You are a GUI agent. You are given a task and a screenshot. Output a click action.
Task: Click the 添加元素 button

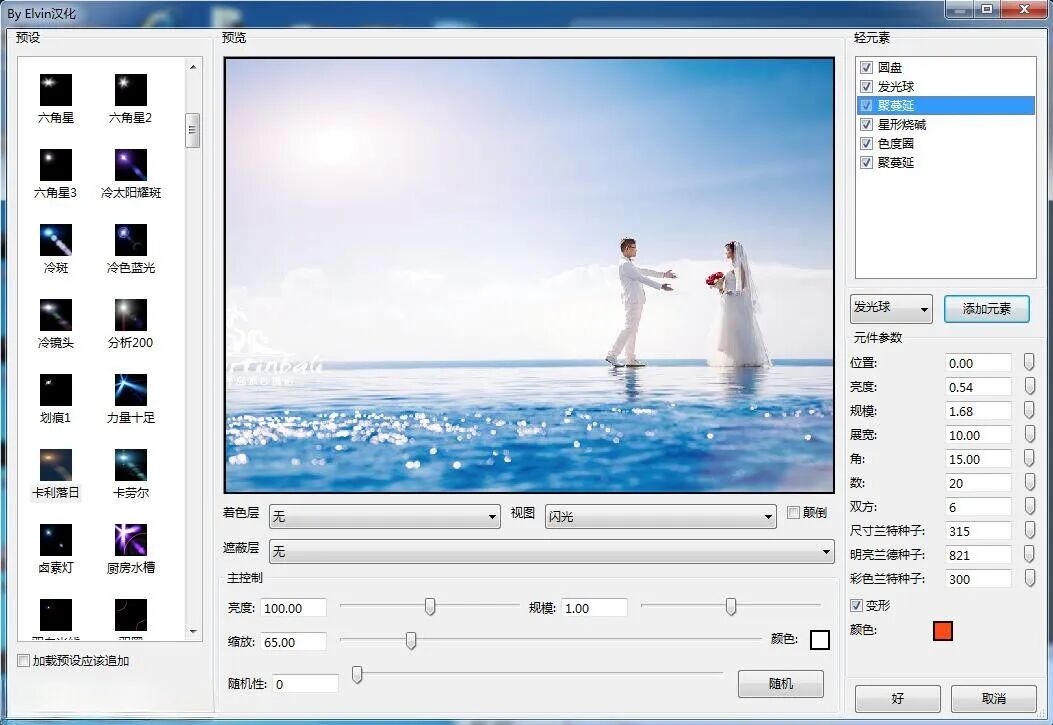[x=986, y=309]
